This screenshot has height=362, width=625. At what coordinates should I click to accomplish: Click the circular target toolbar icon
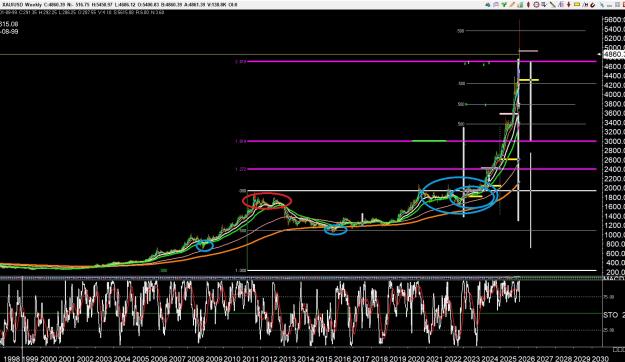(x=536, y=5)
